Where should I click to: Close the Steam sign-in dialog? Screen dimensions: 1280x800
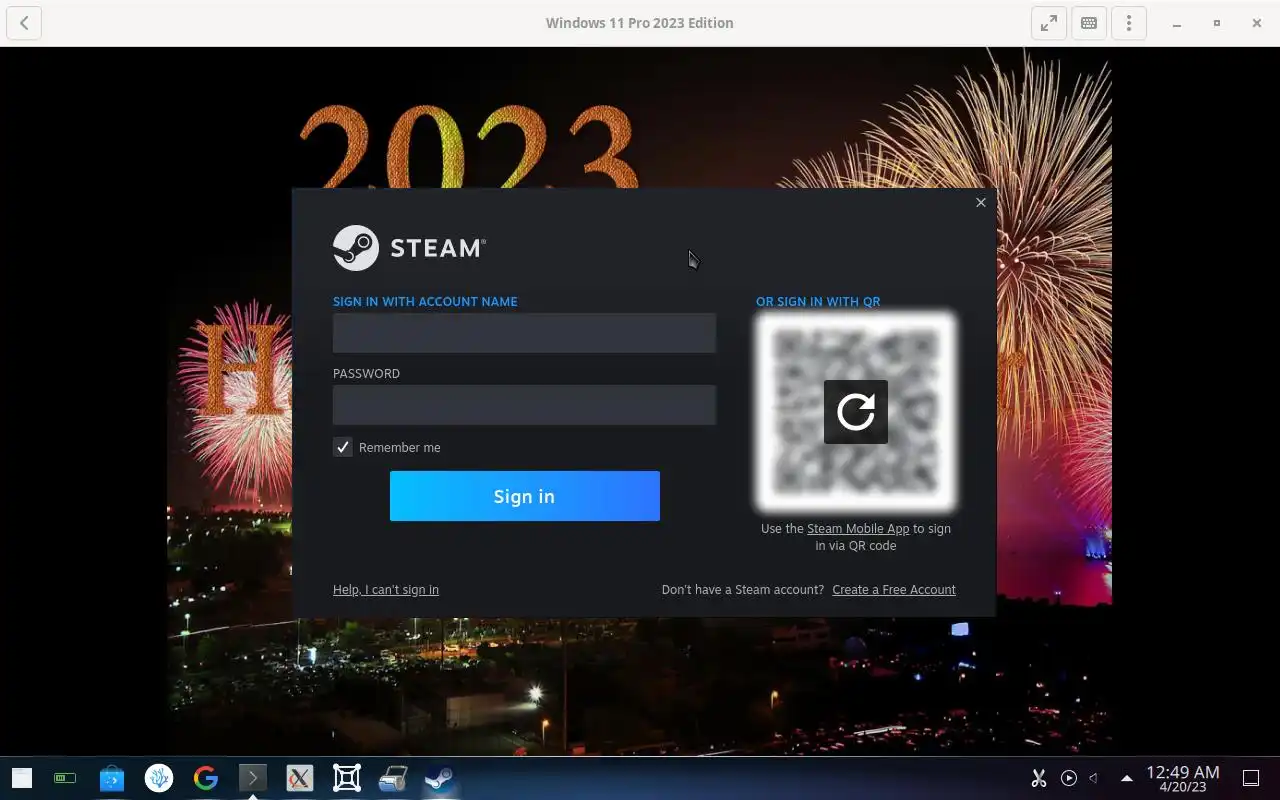coord(981,202)
